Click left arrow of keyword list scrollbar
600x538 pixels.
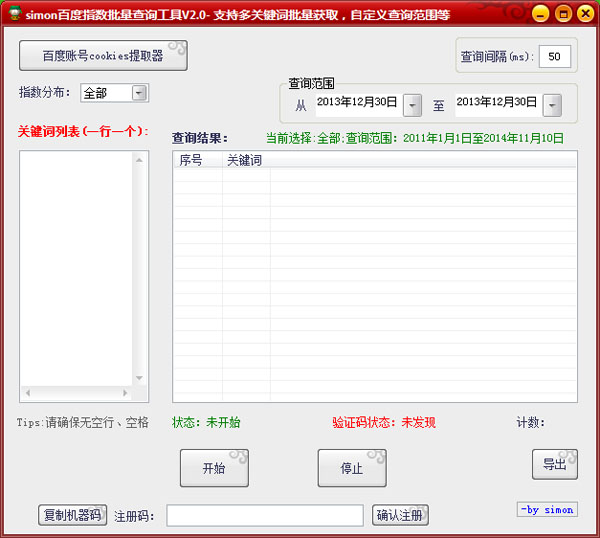(27, 394)
